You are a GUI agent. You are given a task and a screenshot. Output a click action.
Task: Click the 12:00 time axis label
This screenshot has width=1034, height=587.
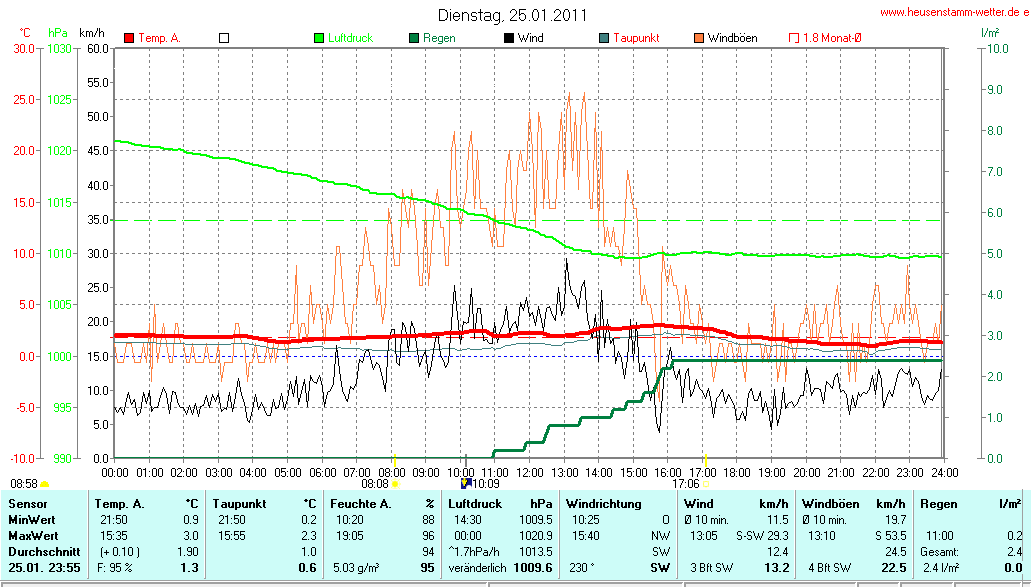[530, 472]
